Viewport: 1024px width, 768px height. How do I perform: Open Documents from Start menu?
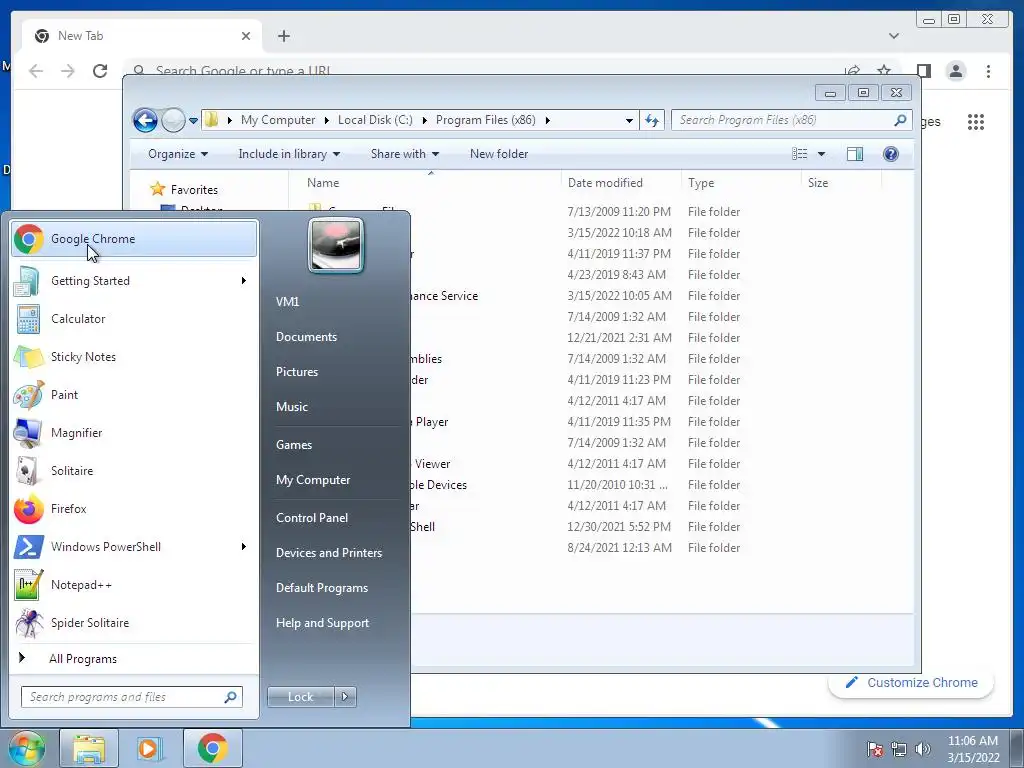(x=306, y=337)
